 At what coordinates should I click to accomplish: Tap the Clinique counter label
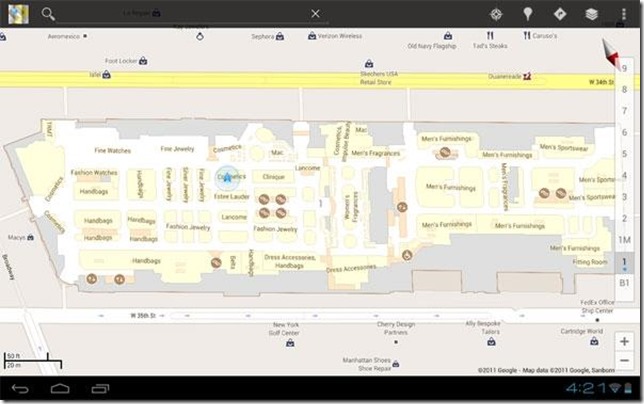[274, 177]
